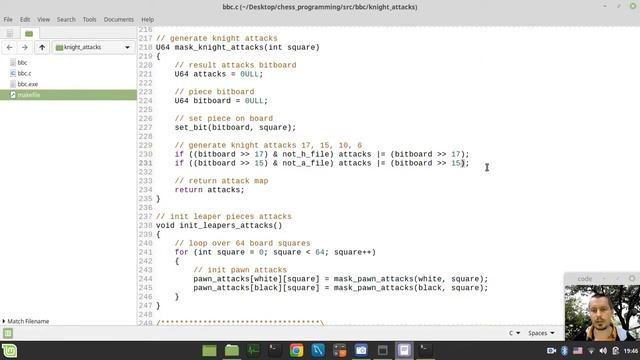Open the C language selector dropdown

(514, 333)
